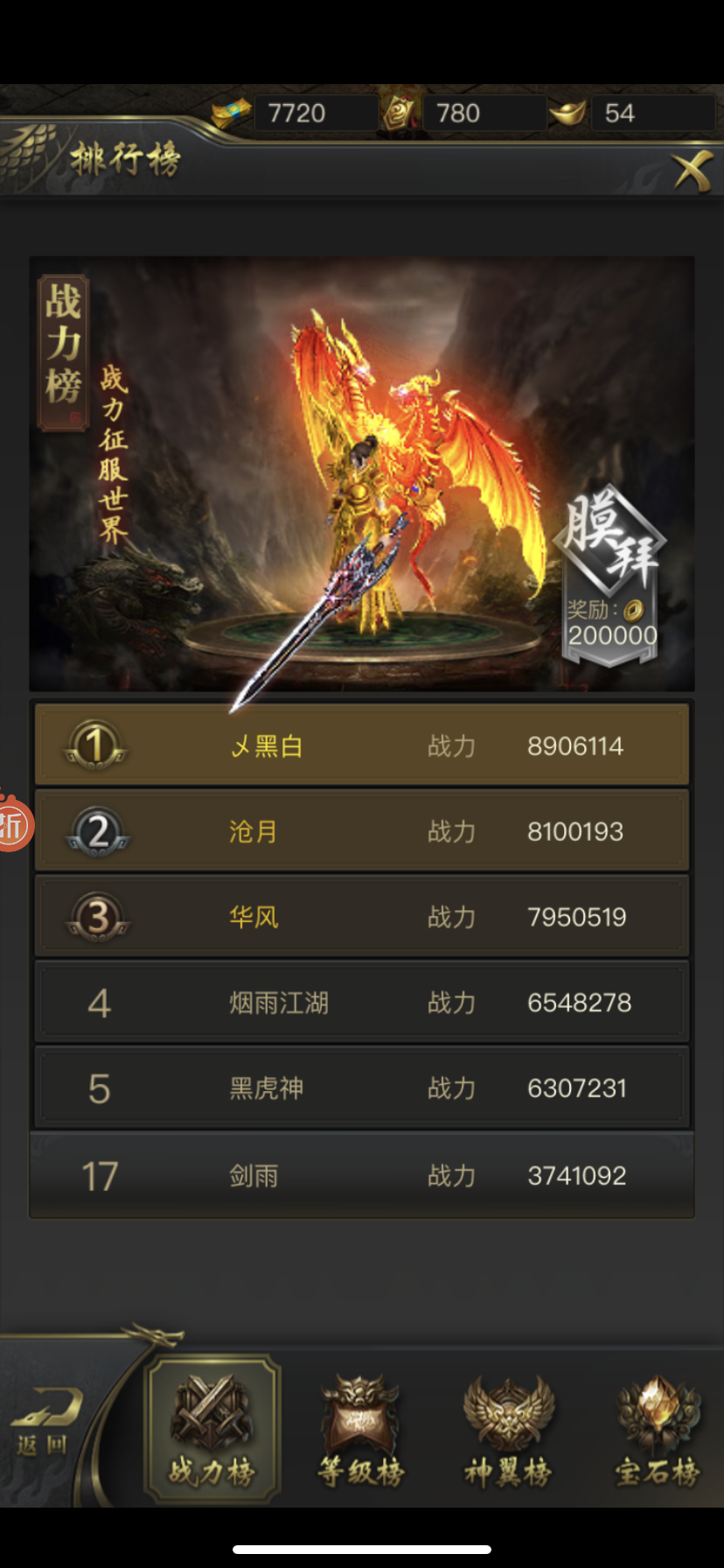Tap own rank 17 剑雨 row
The height and width of the screenshot is (1568, 724).
(x=362, y=1175)
